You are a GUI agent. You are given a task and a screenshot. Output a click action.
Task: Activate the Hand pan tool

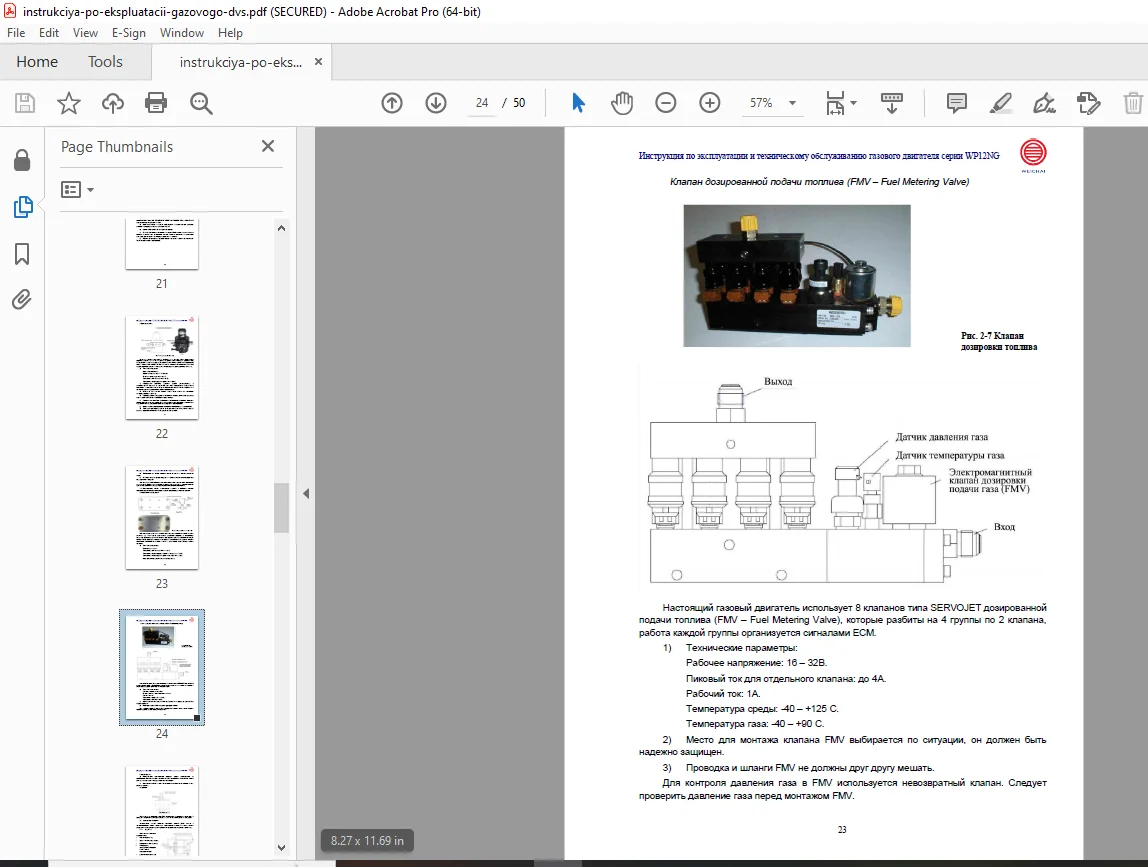click(x=622, y=103)
